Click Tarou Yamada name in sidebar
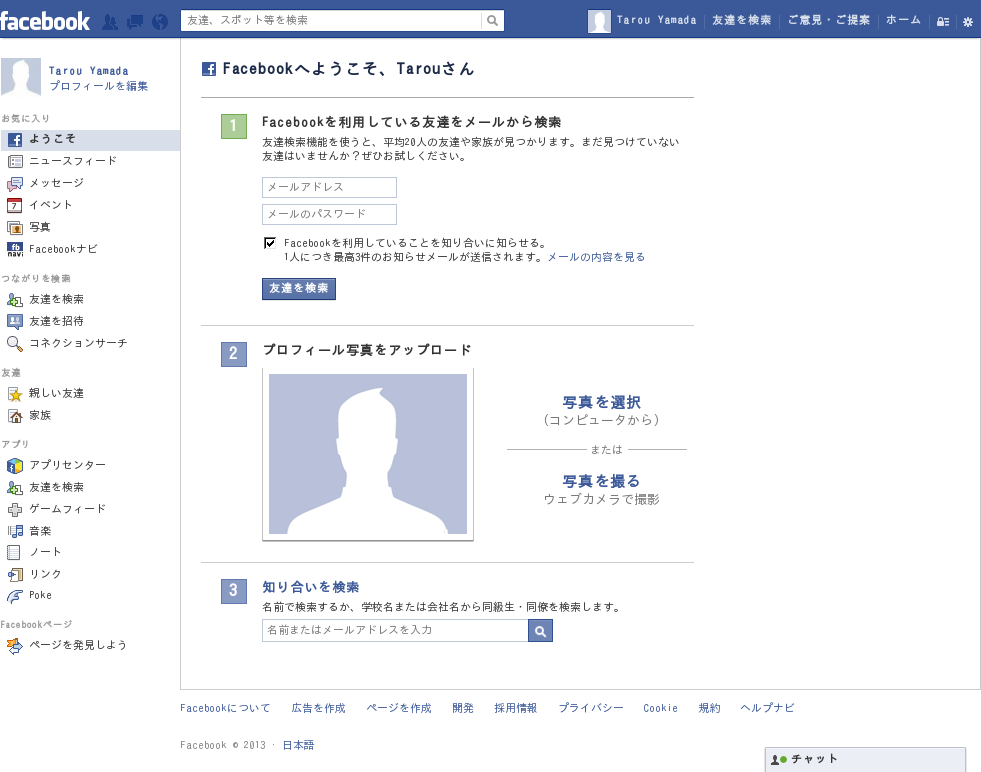Screen dimensions: 981x772 click(89, 71)
